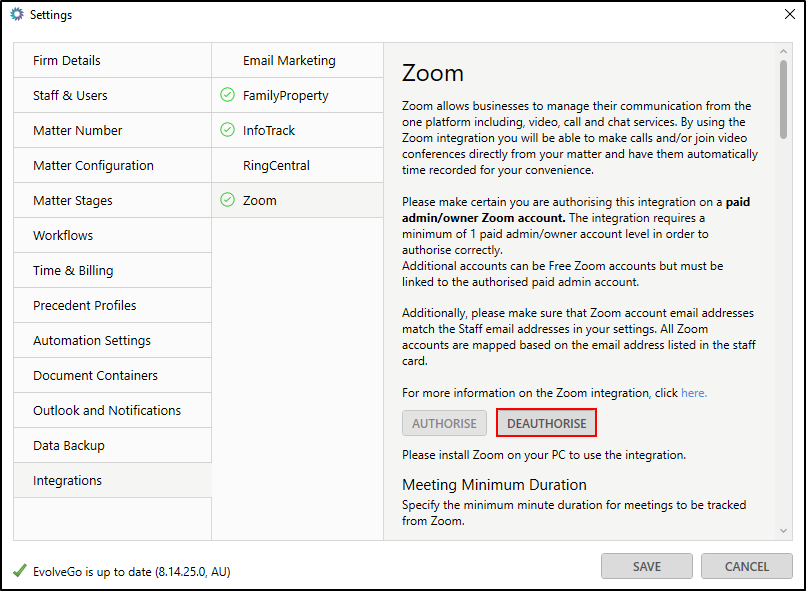The width and height of the screenshot is (806, 591).
Task: Switch to Workflows settings
Action: click(113, 235)
